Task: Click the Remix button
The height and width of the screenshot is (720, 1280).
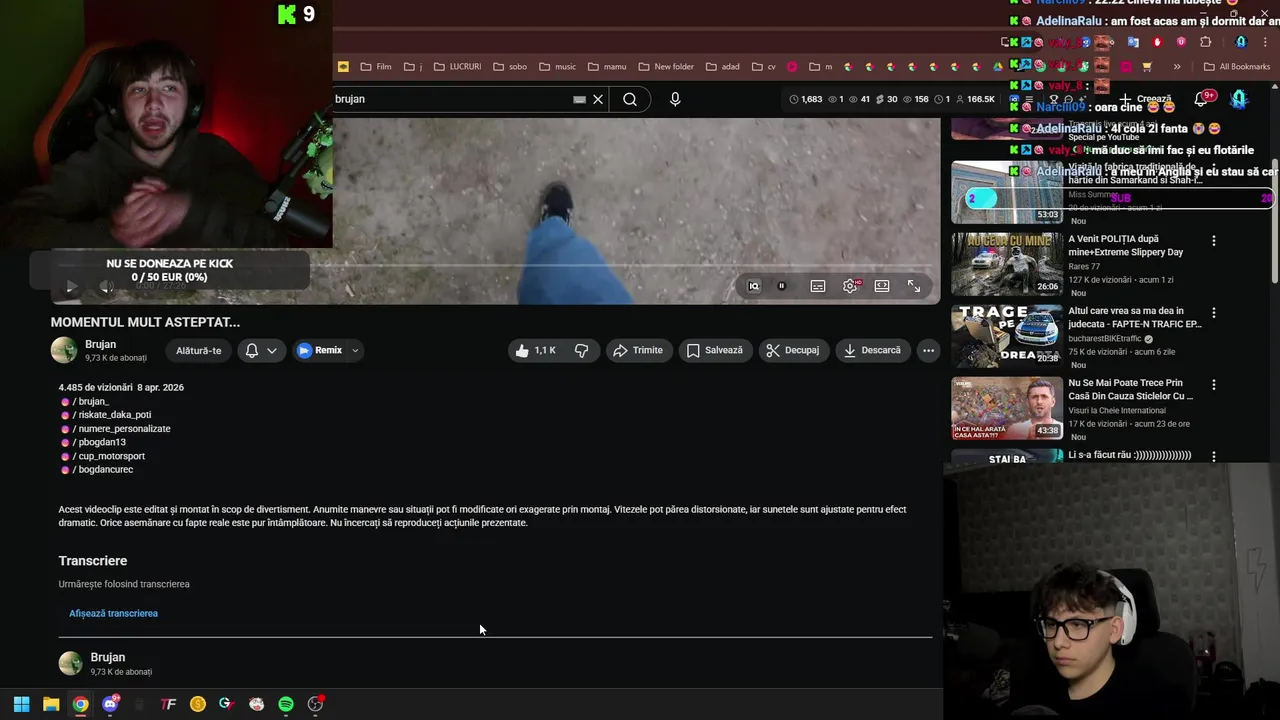Action: click(319, 350)
